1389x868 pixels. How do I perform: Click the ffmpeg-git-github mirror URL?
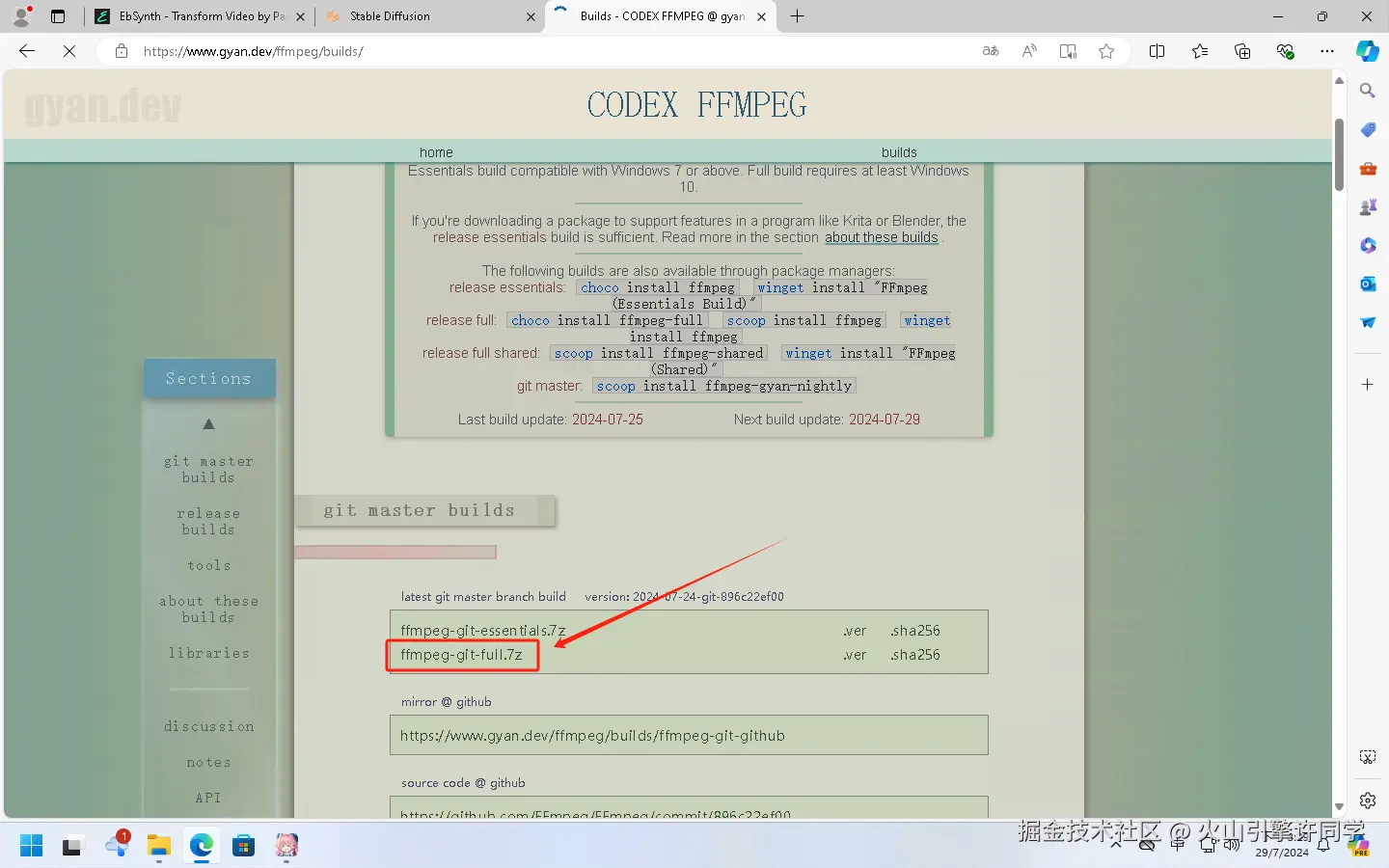click(592, 736)
